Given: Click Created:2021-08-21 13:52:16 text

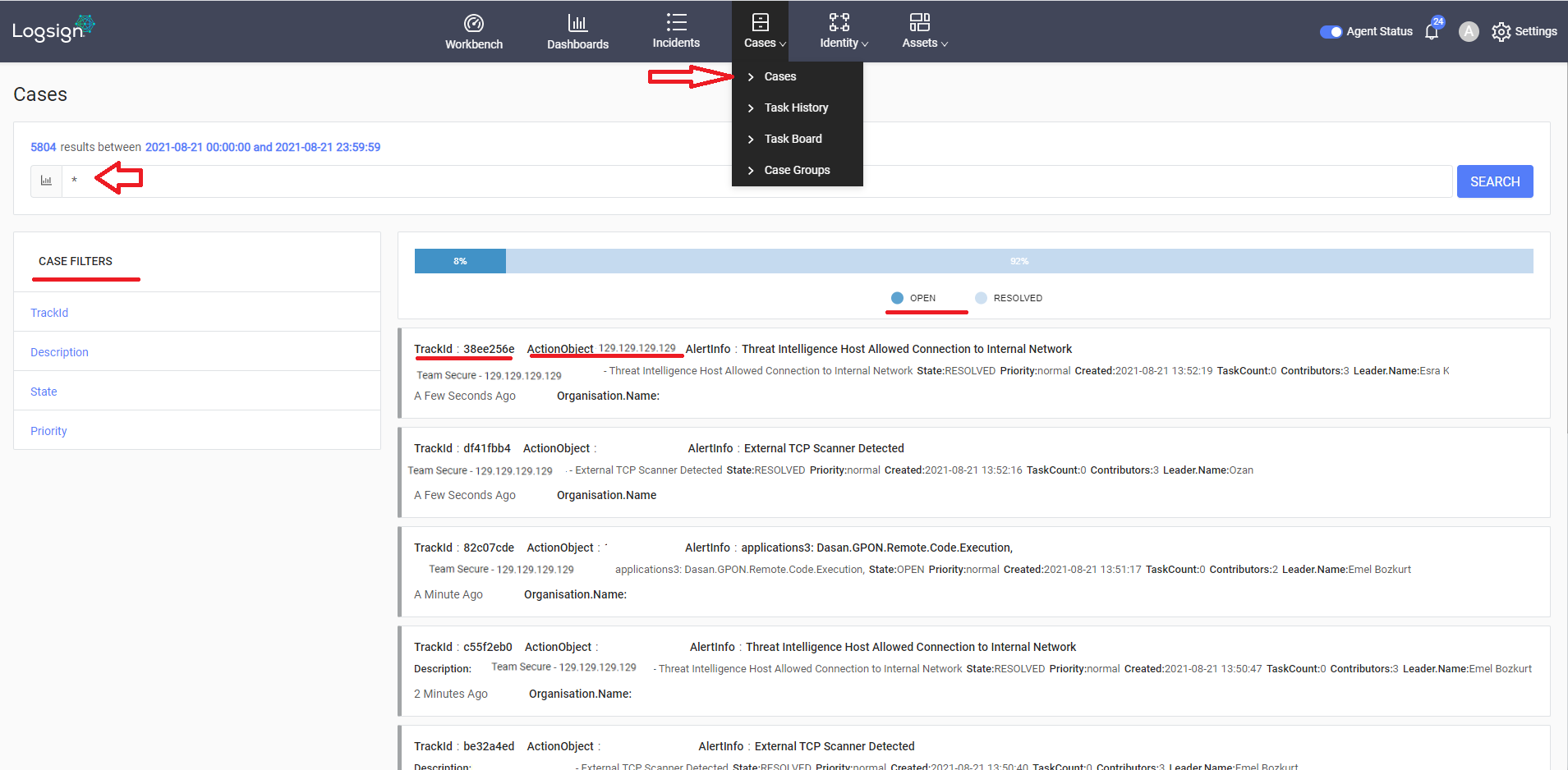Looking at the screenshot, I should tap(953, 470).
